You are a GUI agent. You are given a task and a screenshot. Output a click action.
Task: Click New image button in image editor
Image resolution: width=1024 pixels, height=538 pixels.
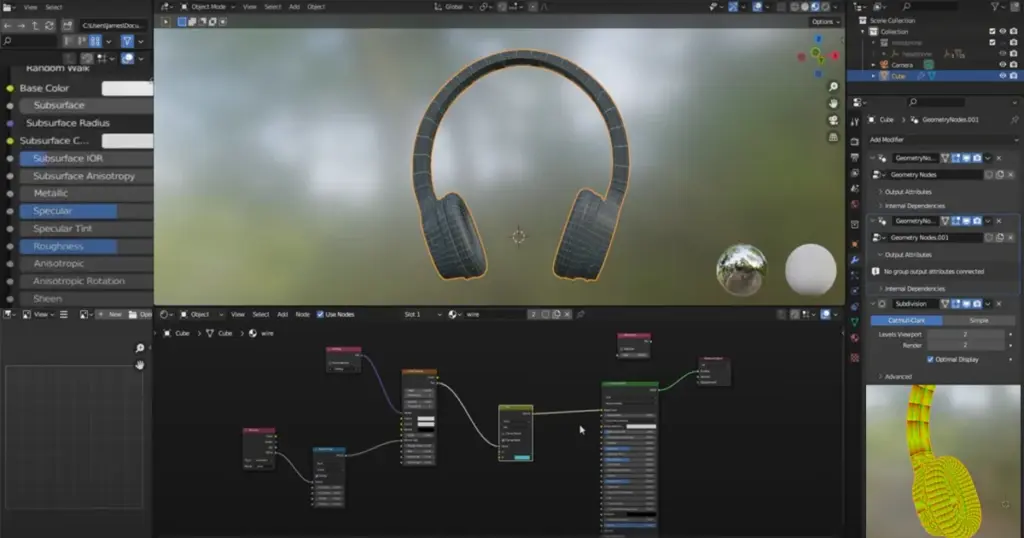[x=110, y=315]
